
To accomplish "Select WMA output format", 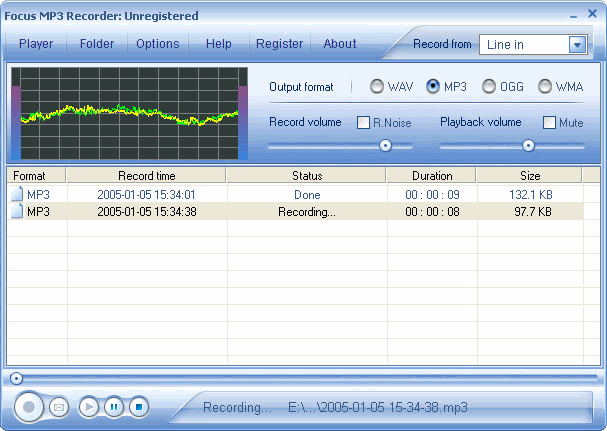I will click(545, 86).
